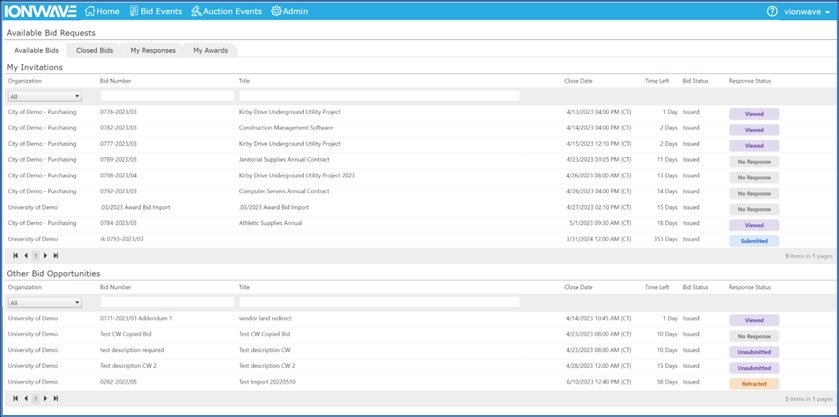
Task: Go to next page in My Invitations
Action: click(x=45, y=256)
